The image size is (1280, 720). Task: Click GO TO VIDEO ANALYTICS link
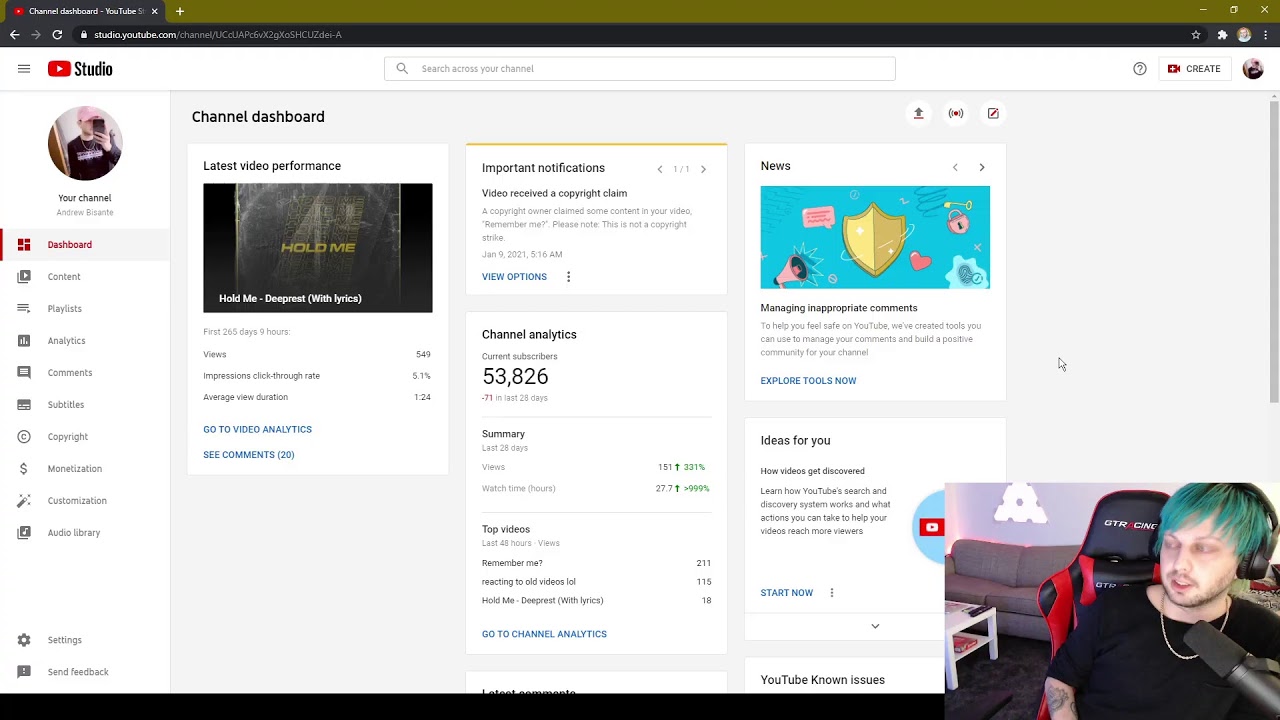[x=257, y=430]
